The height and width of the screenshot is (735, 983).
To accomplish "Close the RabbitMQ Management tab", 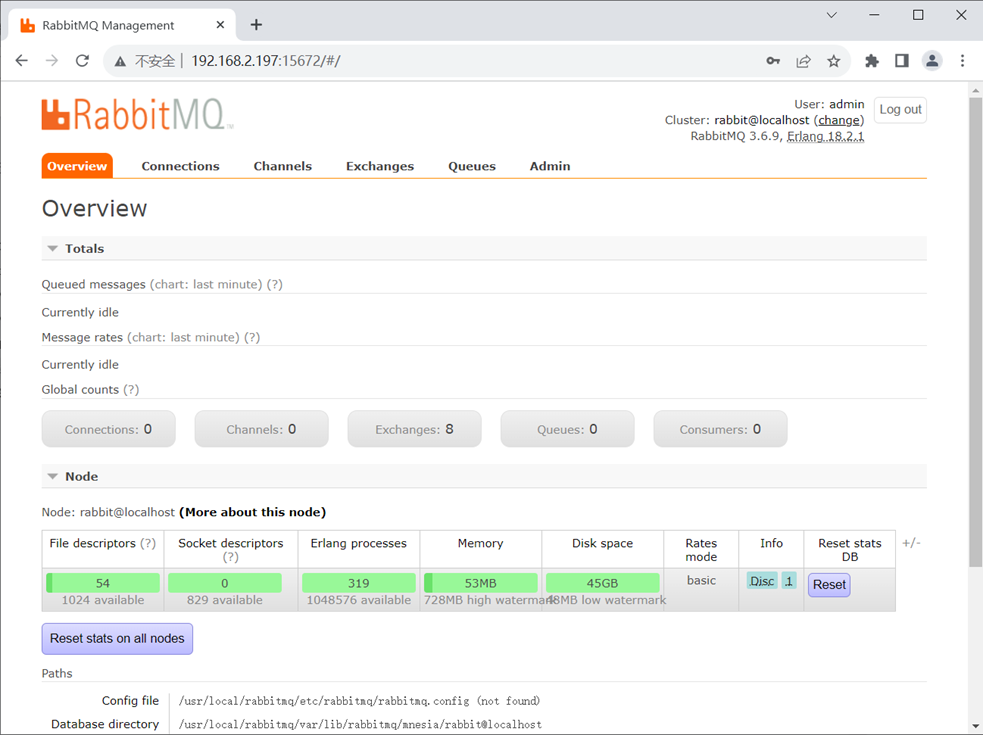I will coord(220,25).
